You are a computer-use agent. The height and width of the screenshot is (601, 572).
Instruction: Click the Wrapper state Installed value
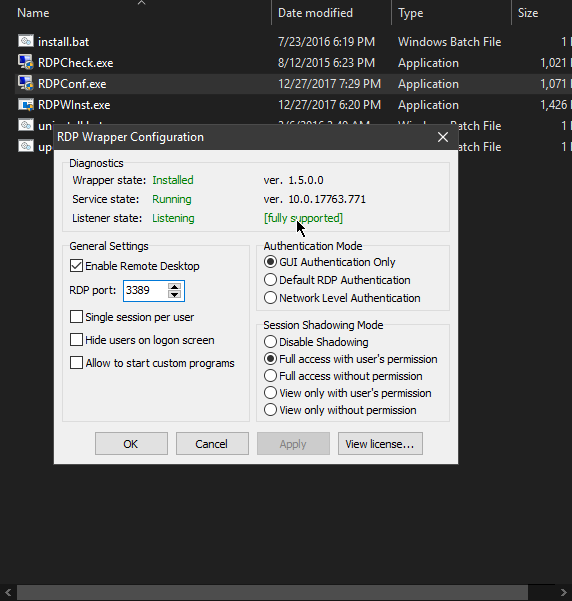click(173, 180)
